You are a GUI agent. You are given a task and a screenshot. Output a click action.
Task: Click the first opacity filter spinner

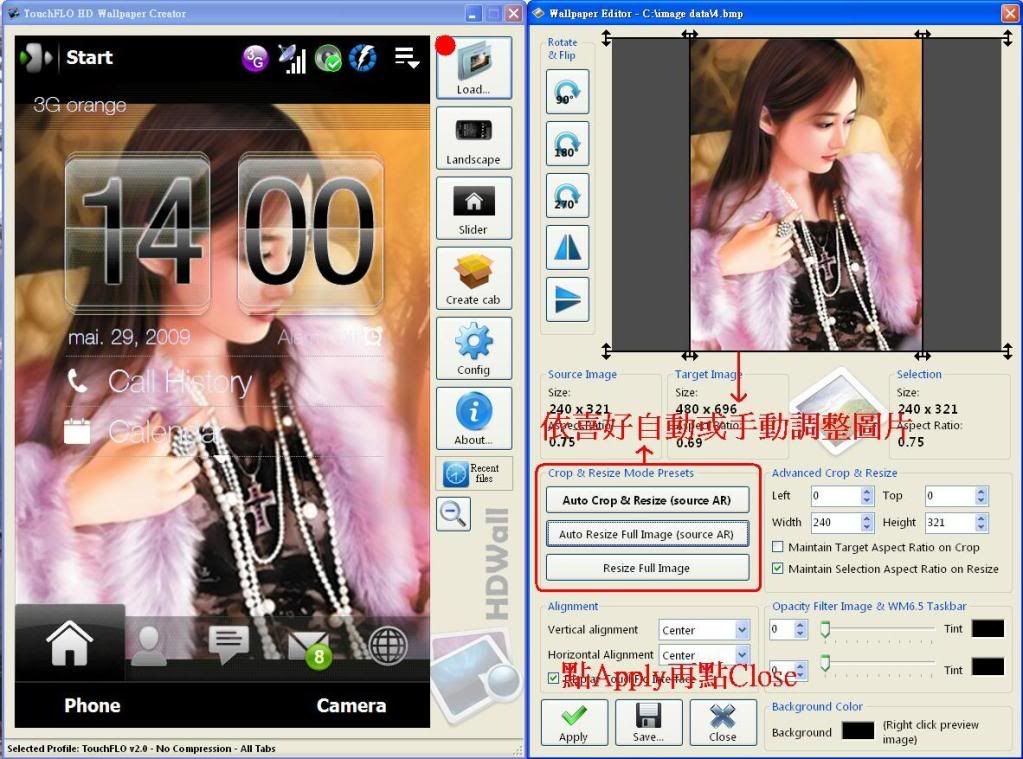coord(801,629)
